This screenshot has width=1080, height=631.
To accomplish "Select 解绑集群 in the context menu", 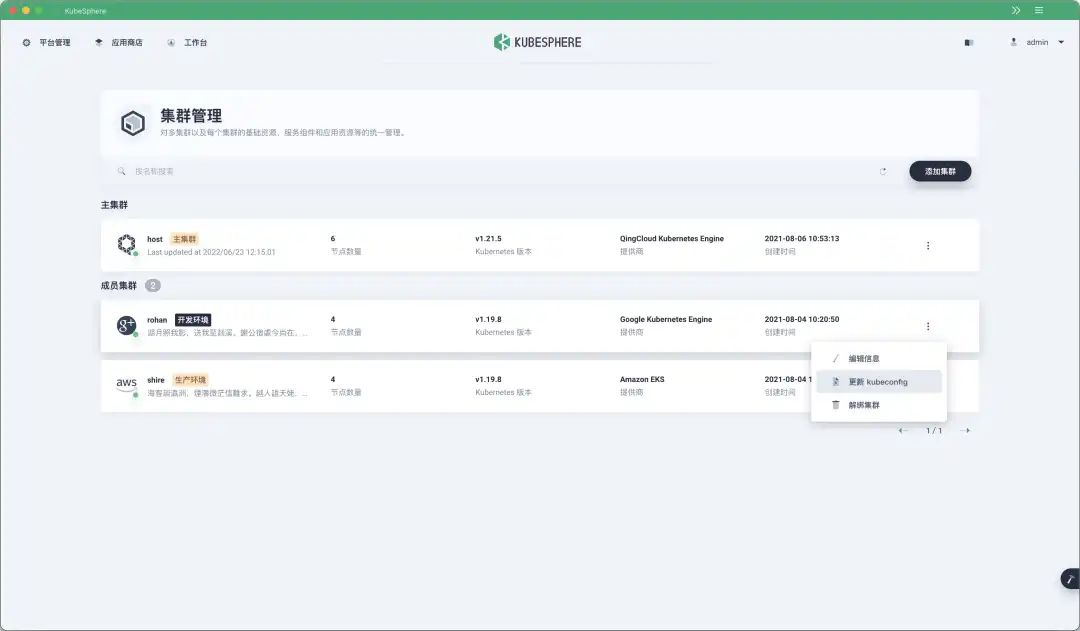I will click(879, 405).
